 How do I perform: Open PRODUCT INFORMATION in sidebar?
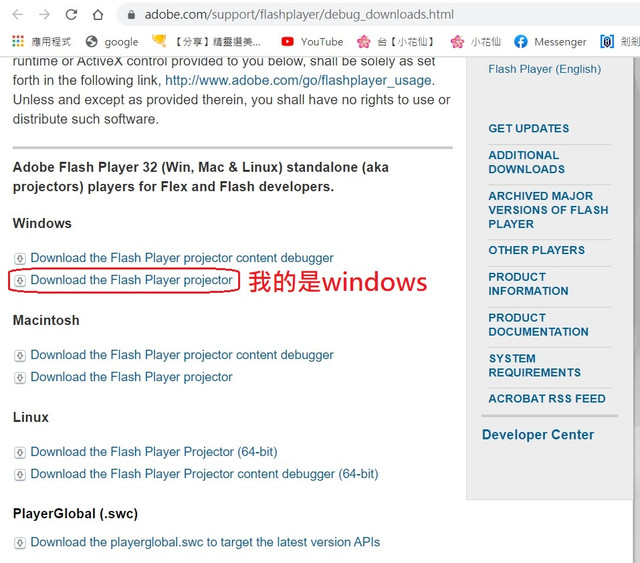pyautogui.click(x=528, y=284)
